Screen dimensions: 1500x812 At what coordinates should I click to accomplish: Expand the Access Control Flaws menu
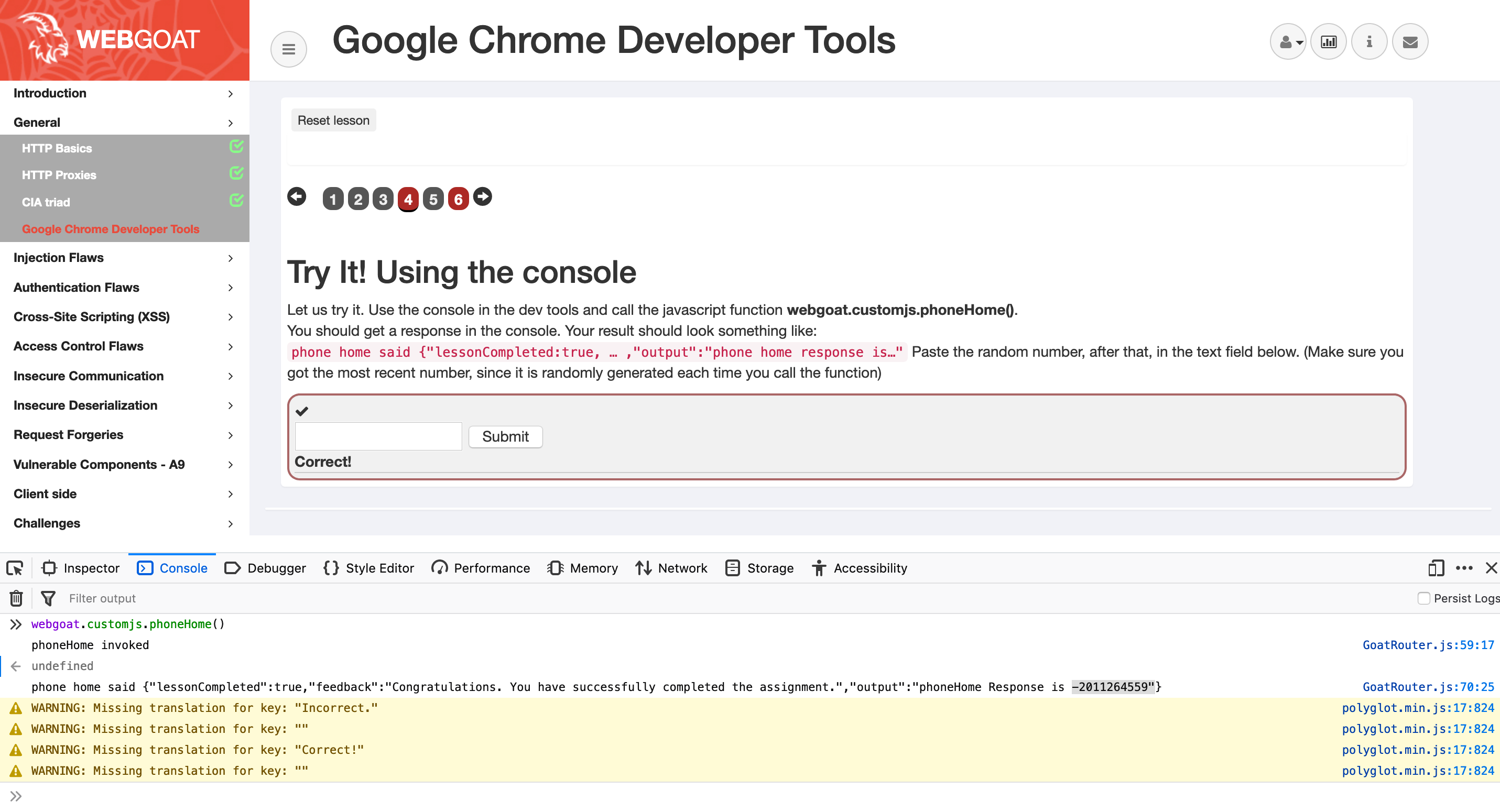[x=125, y=346]
